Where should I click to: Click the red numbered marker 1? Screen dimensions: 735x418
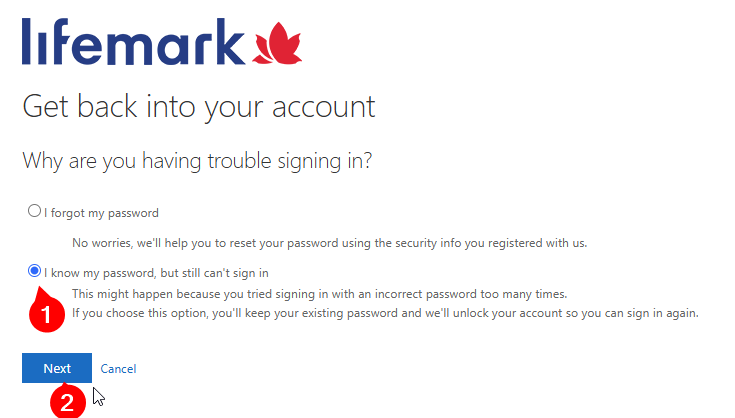(x=46, y=312)
